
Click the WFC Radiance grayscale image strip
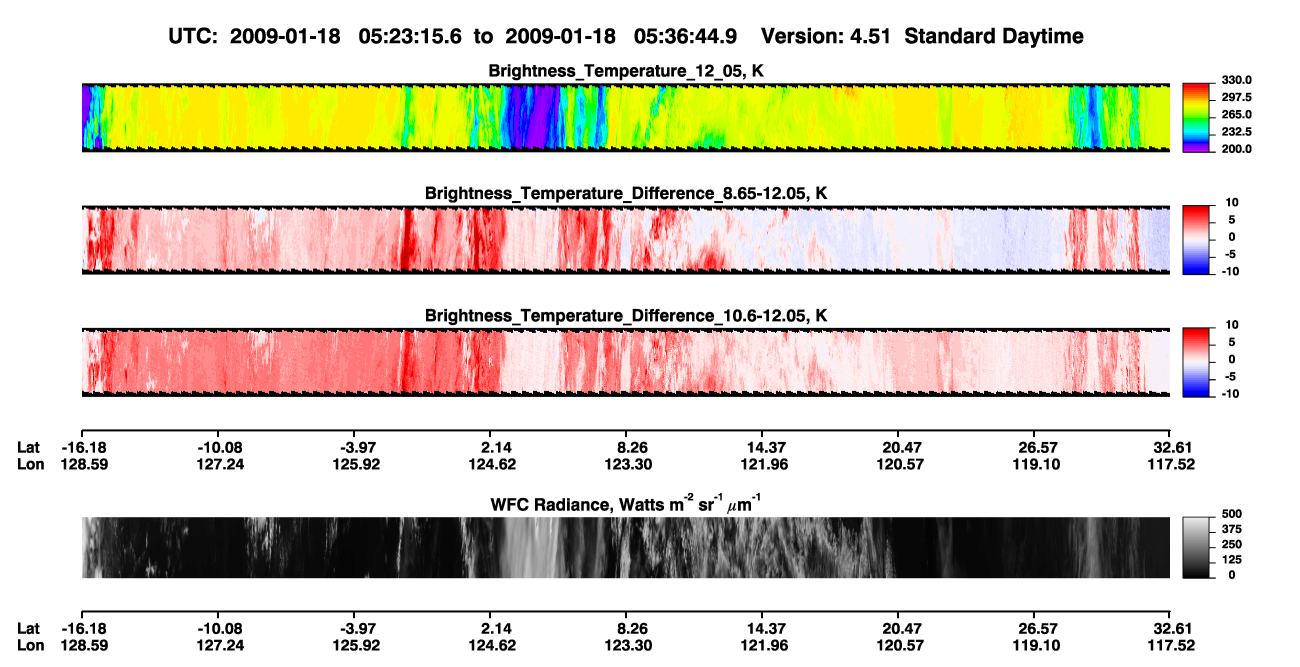click(625, 547)
